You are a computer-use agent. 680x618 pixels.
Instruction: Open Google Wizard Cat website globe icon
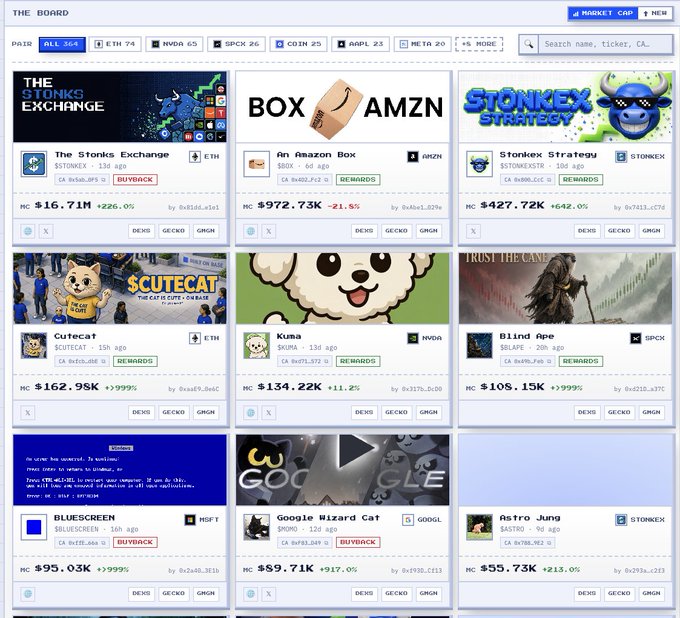coord(251,593)
